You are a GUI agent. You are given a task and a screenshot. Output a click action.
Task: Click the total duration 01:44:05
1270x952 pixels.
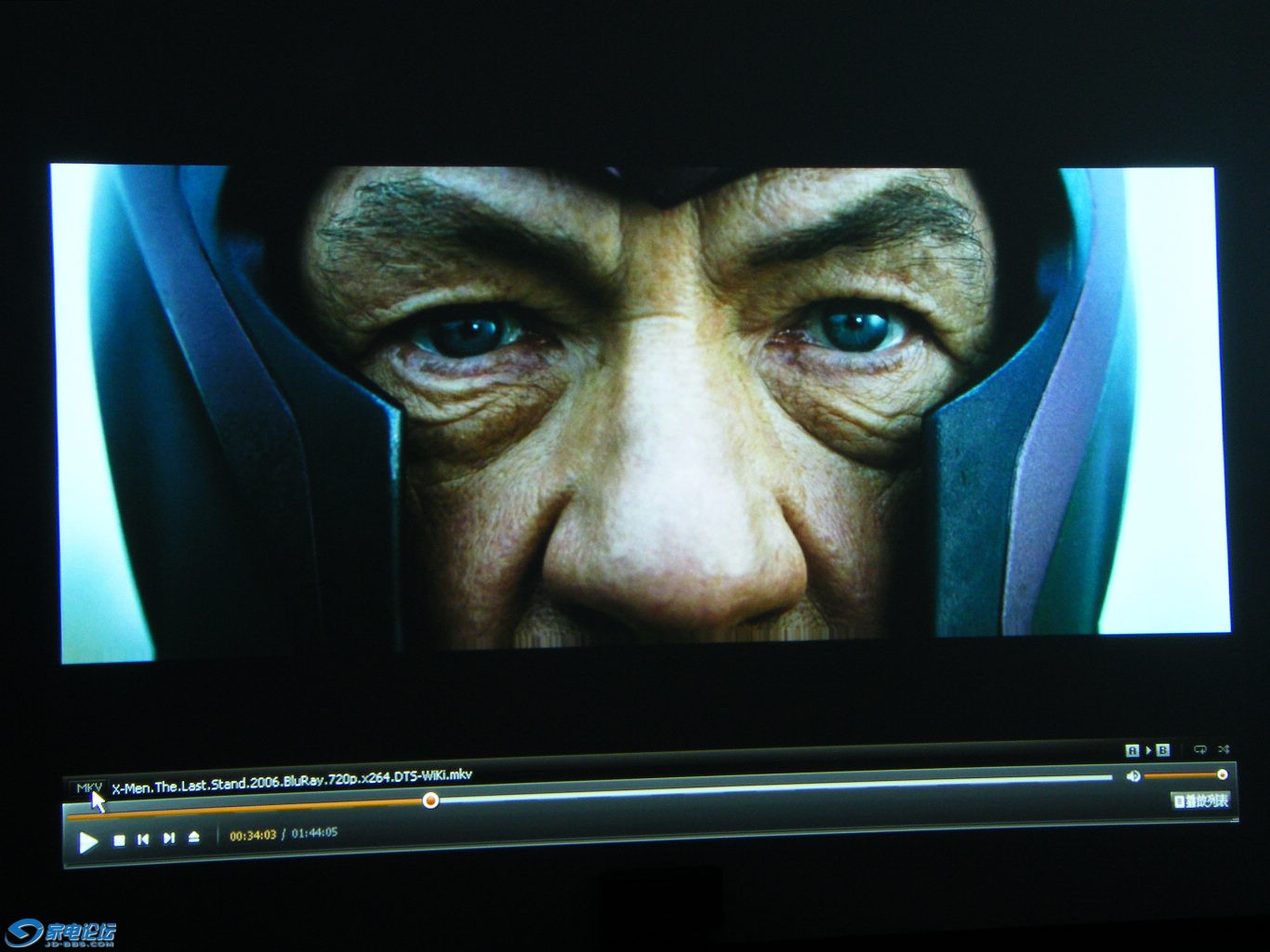point(314,833)
